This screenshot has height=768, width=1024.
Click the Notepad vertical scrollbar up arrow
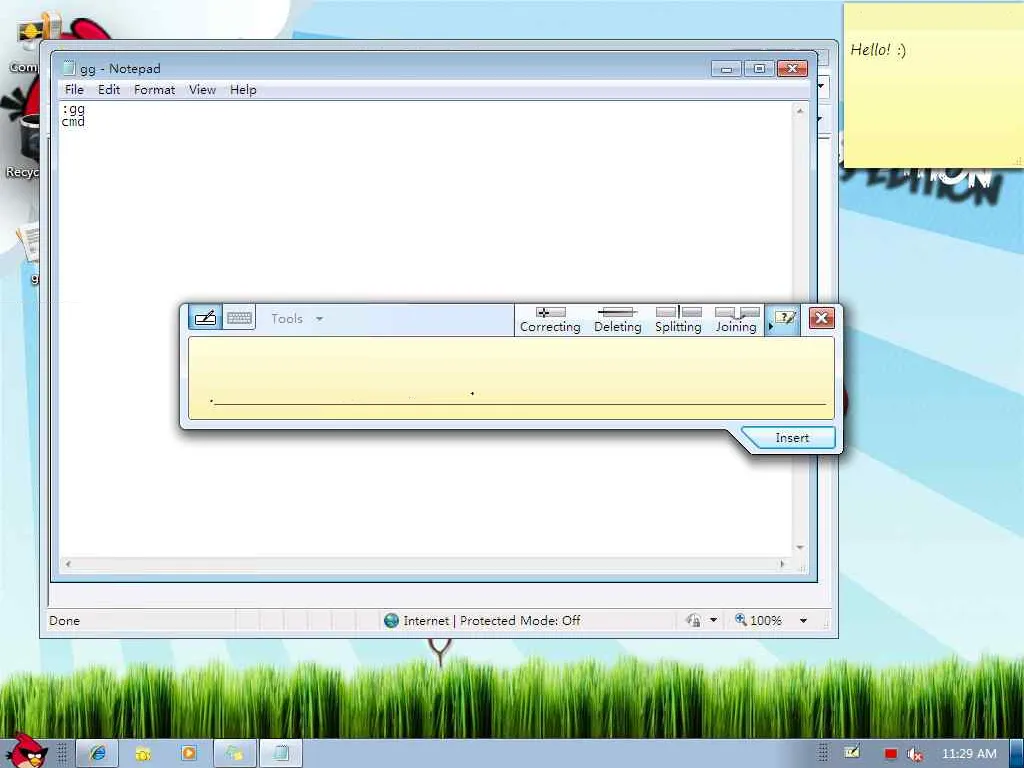(800, 111)
